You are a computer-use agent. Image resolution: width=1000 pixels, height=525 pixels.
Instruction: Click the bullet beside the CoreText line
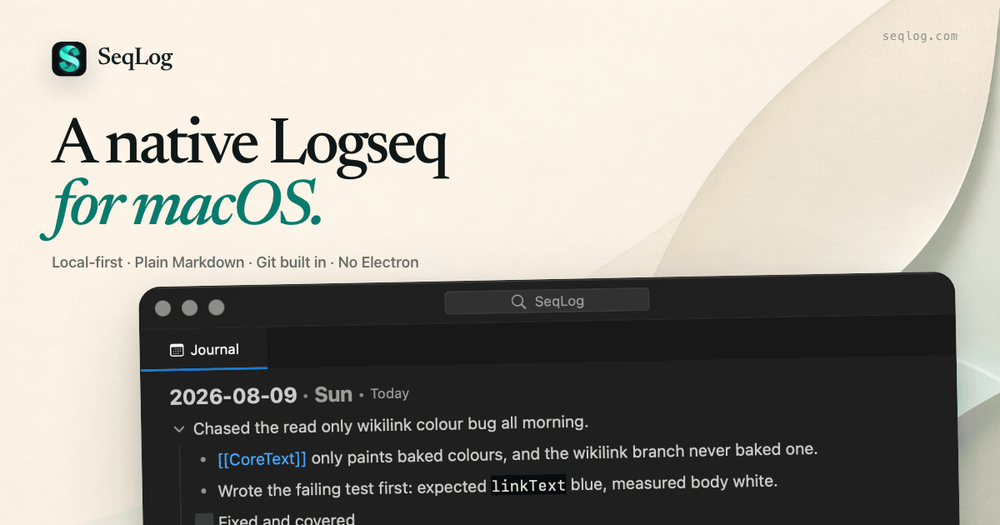[203, 460]
